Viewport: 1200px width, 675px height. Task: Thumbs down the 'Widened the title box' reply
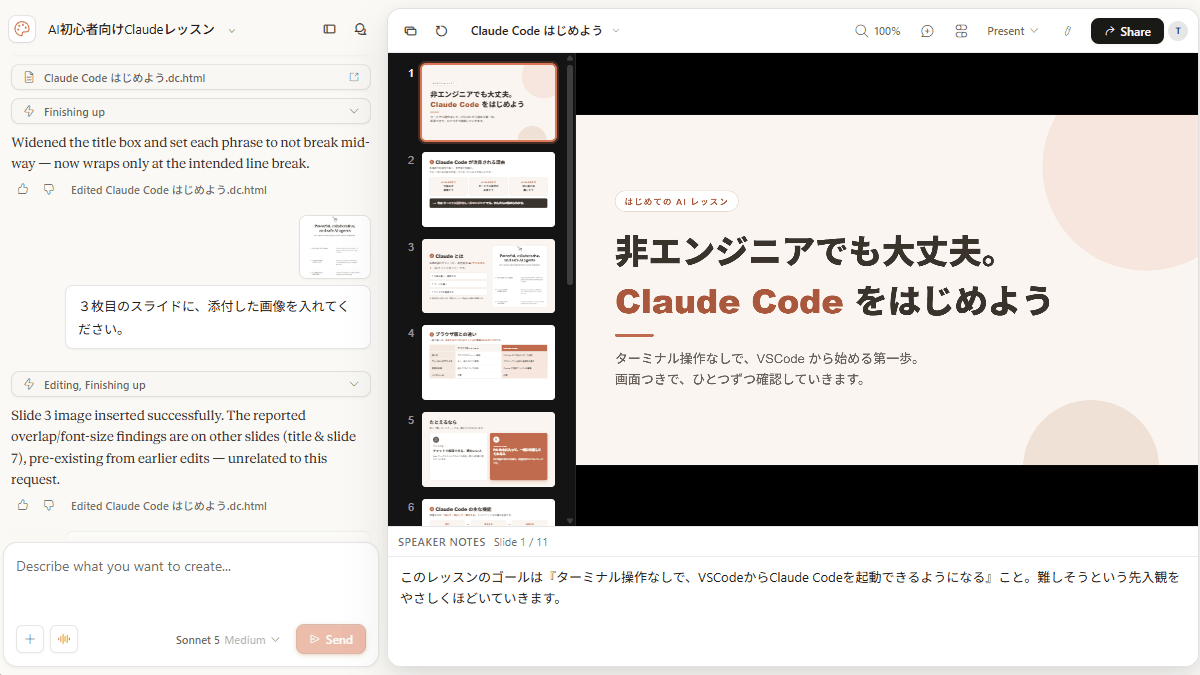48,189
